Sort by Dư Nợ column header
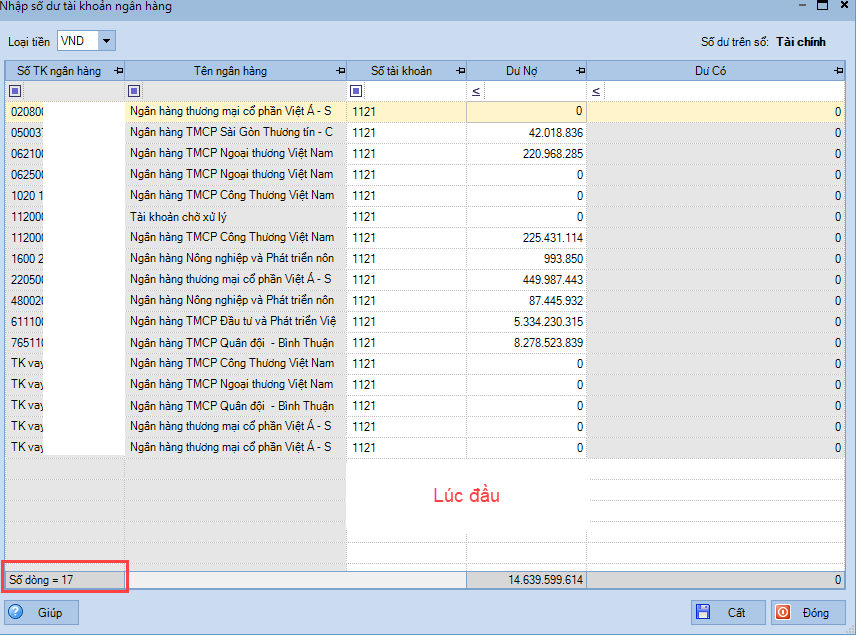Image resolution: width=856 pixels, height=636 pixels. 518,71
